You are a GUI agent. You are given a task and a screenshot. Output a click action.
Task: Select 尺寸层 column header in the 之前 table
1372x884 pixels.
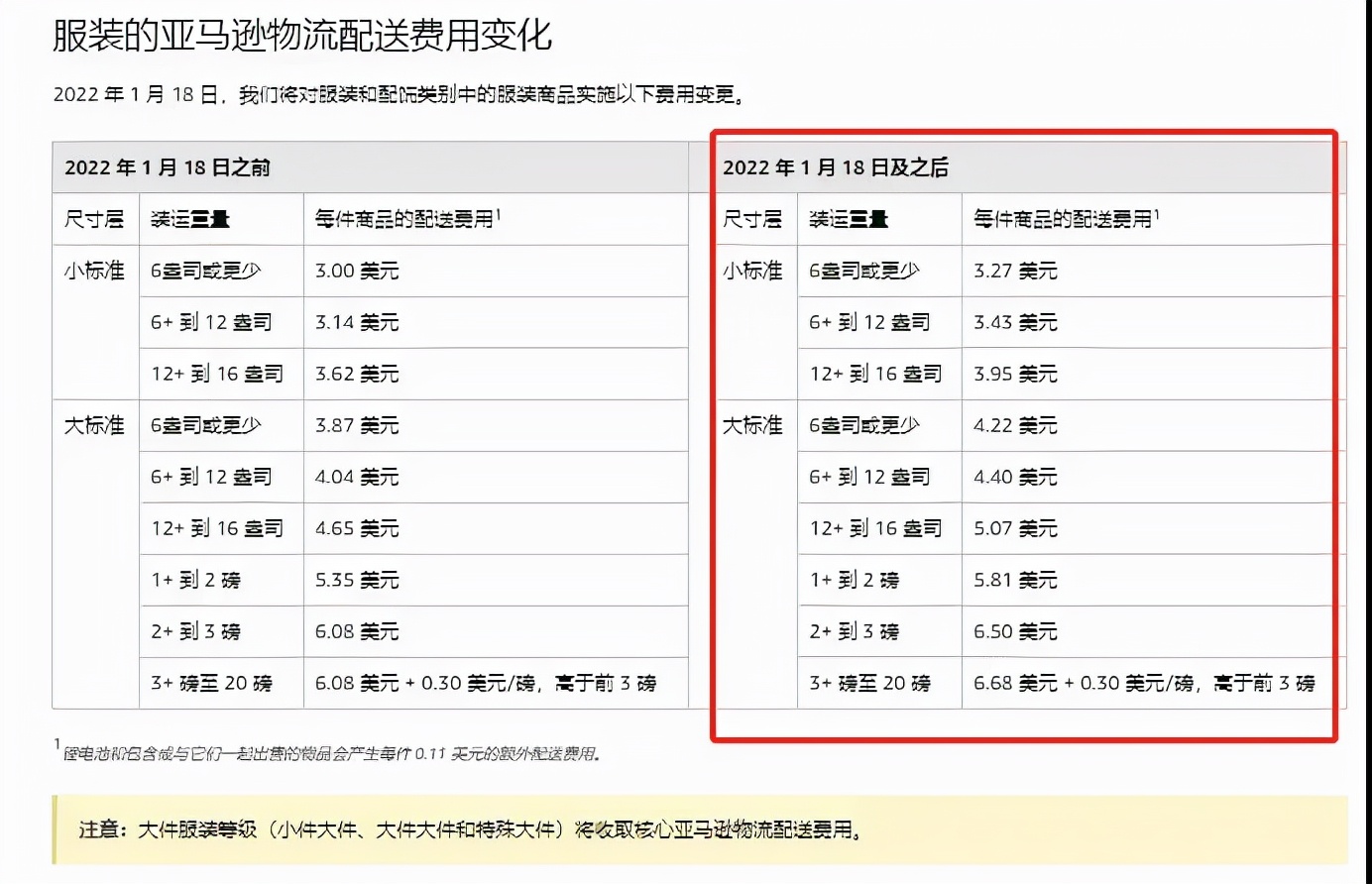click(94, 219)
